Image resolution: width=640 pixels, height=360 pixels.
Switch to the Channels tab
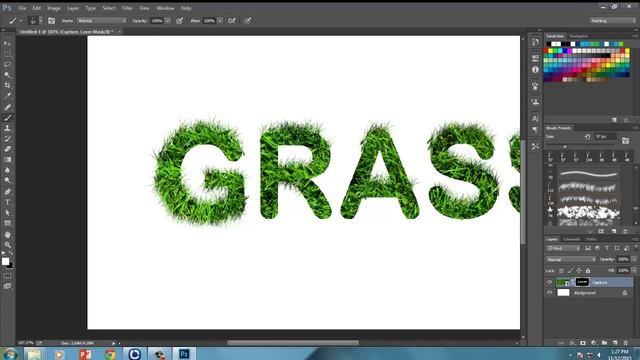[572, 239]
